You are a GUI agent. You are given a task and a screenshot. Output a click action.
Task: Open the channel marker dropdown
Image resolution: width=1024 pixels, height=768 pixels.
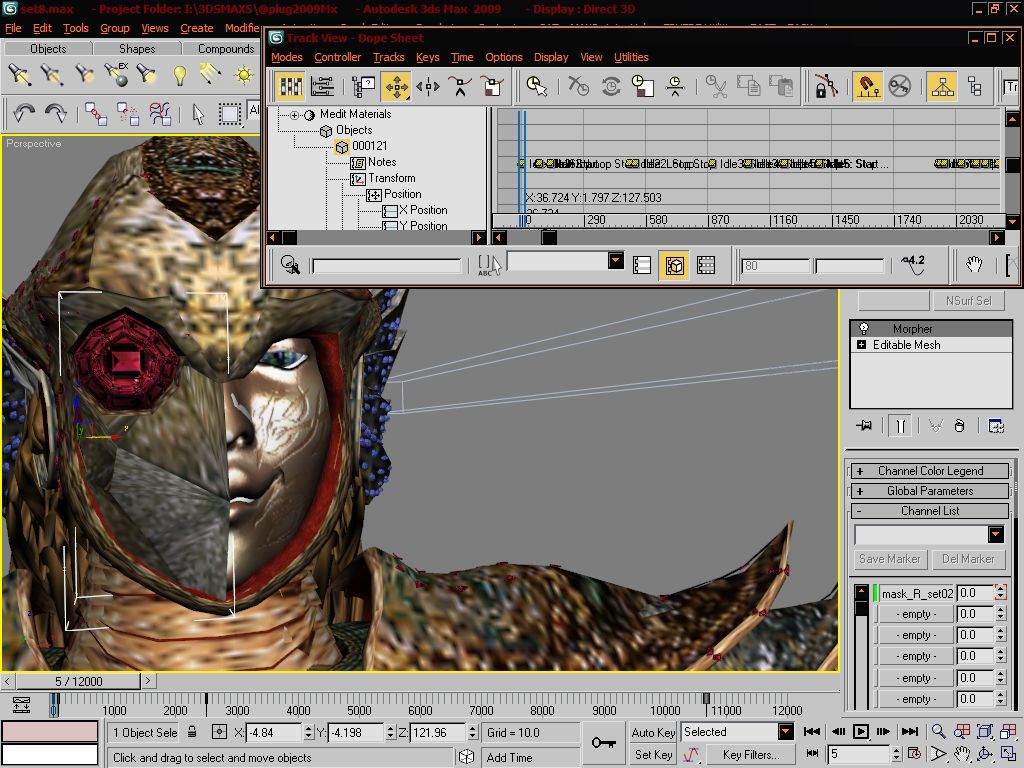pyautogui.click(x=995, y=534)
